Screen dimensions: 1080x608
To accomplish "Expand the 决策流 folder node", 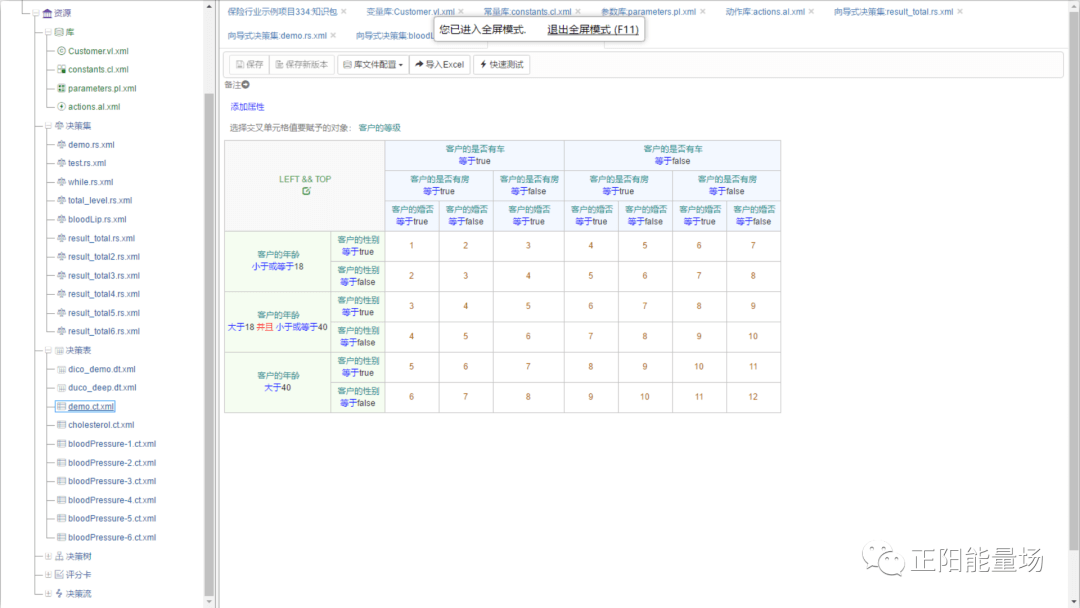I will (x=48, y=594).
